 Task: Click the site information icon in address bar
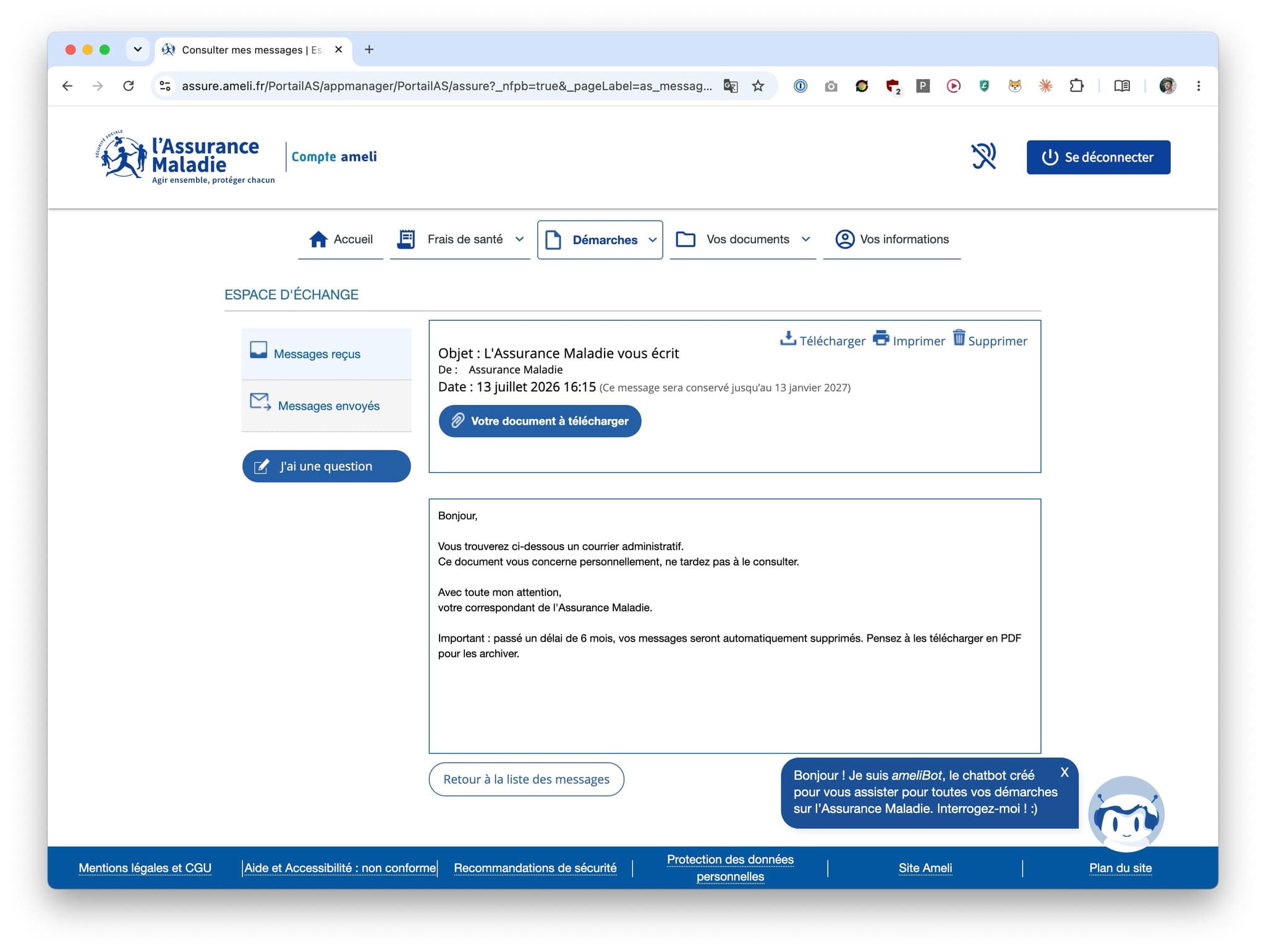[165, 86]
